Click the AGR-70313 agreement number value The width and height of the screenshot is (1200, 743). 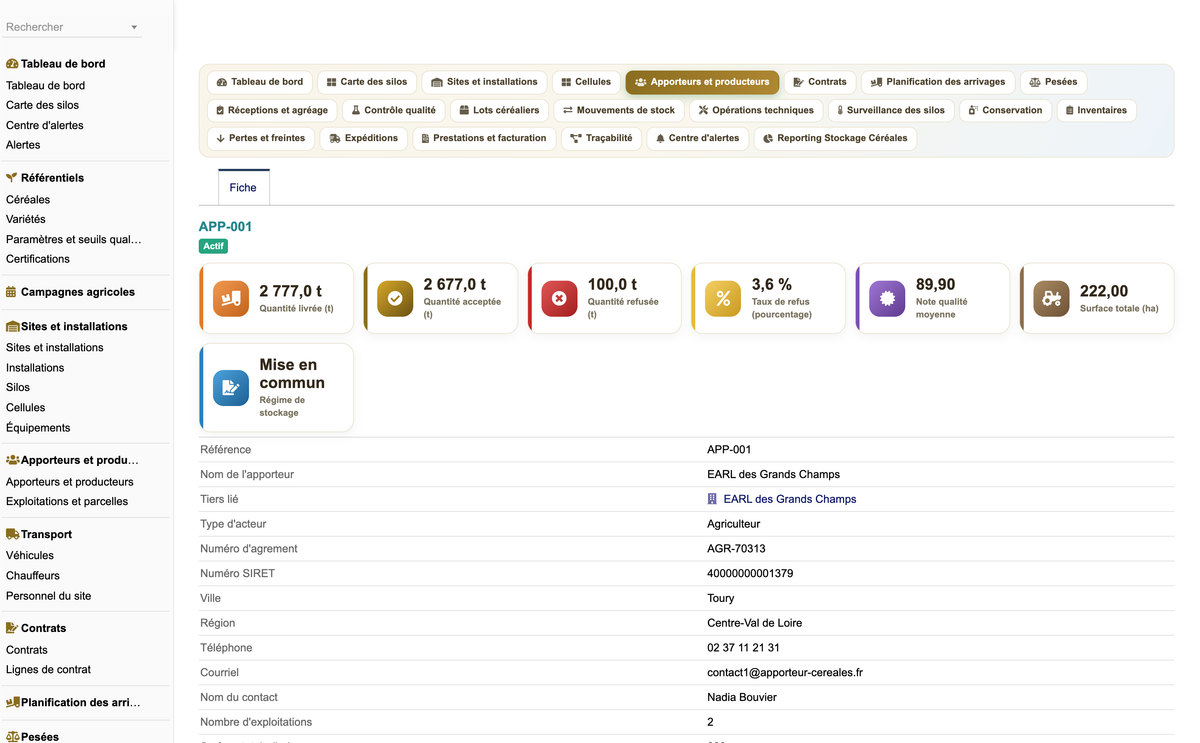tap(736, 549)
